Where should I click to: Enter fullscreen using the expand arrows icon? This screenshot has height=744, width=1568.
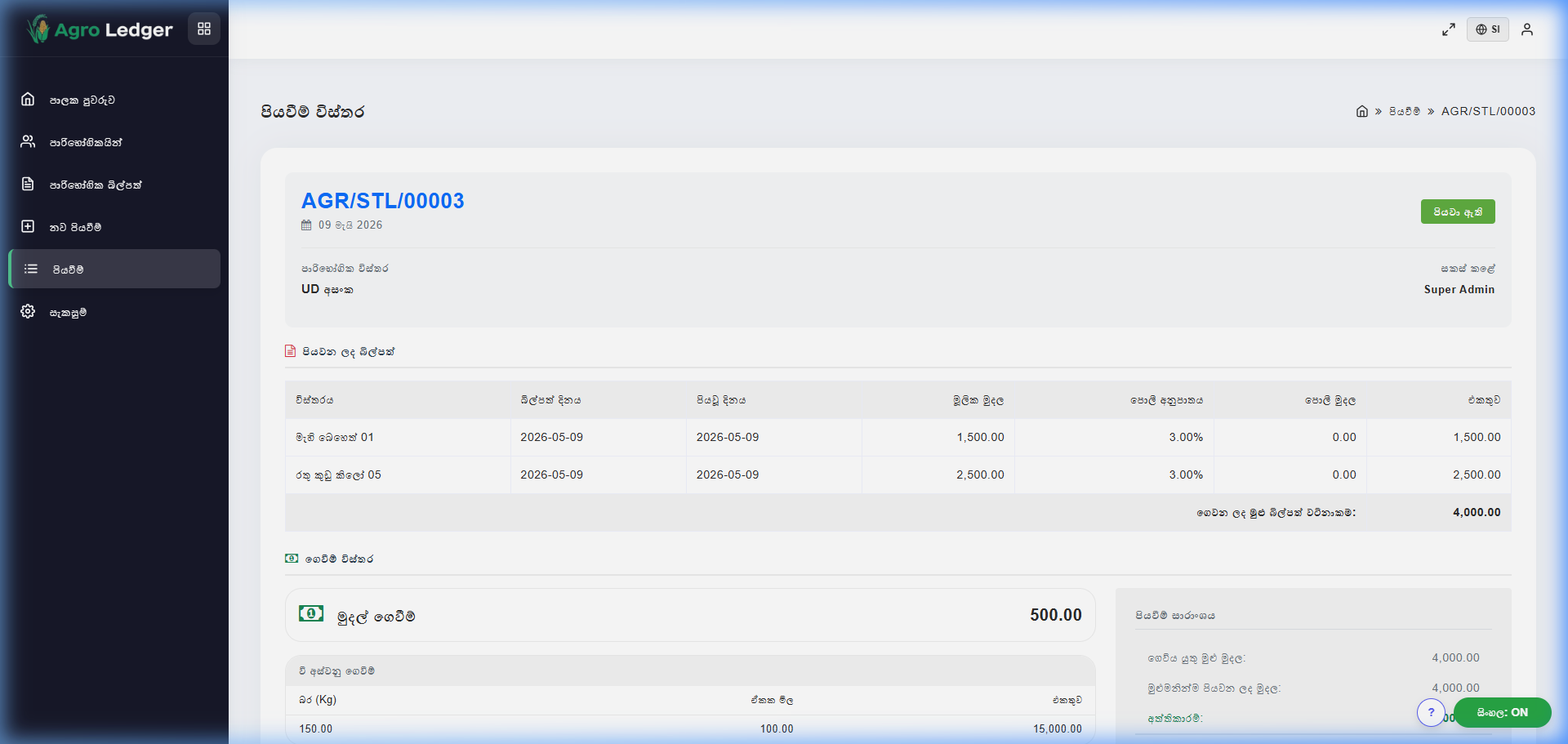(x=1449, y=29)
